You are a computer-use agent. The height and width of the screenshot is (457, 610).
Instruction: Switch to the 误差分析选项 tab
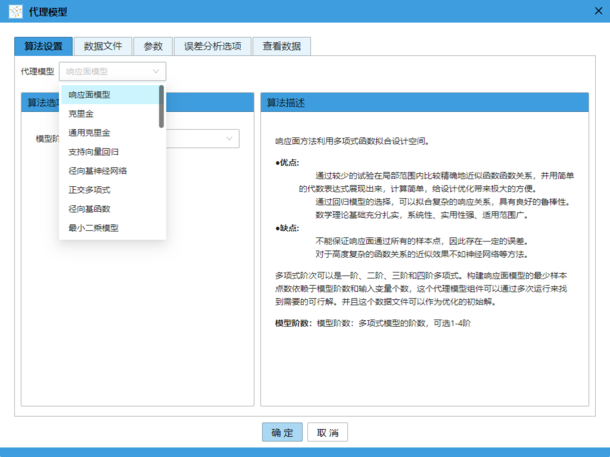pyautogui.click(x=212, y=46)
